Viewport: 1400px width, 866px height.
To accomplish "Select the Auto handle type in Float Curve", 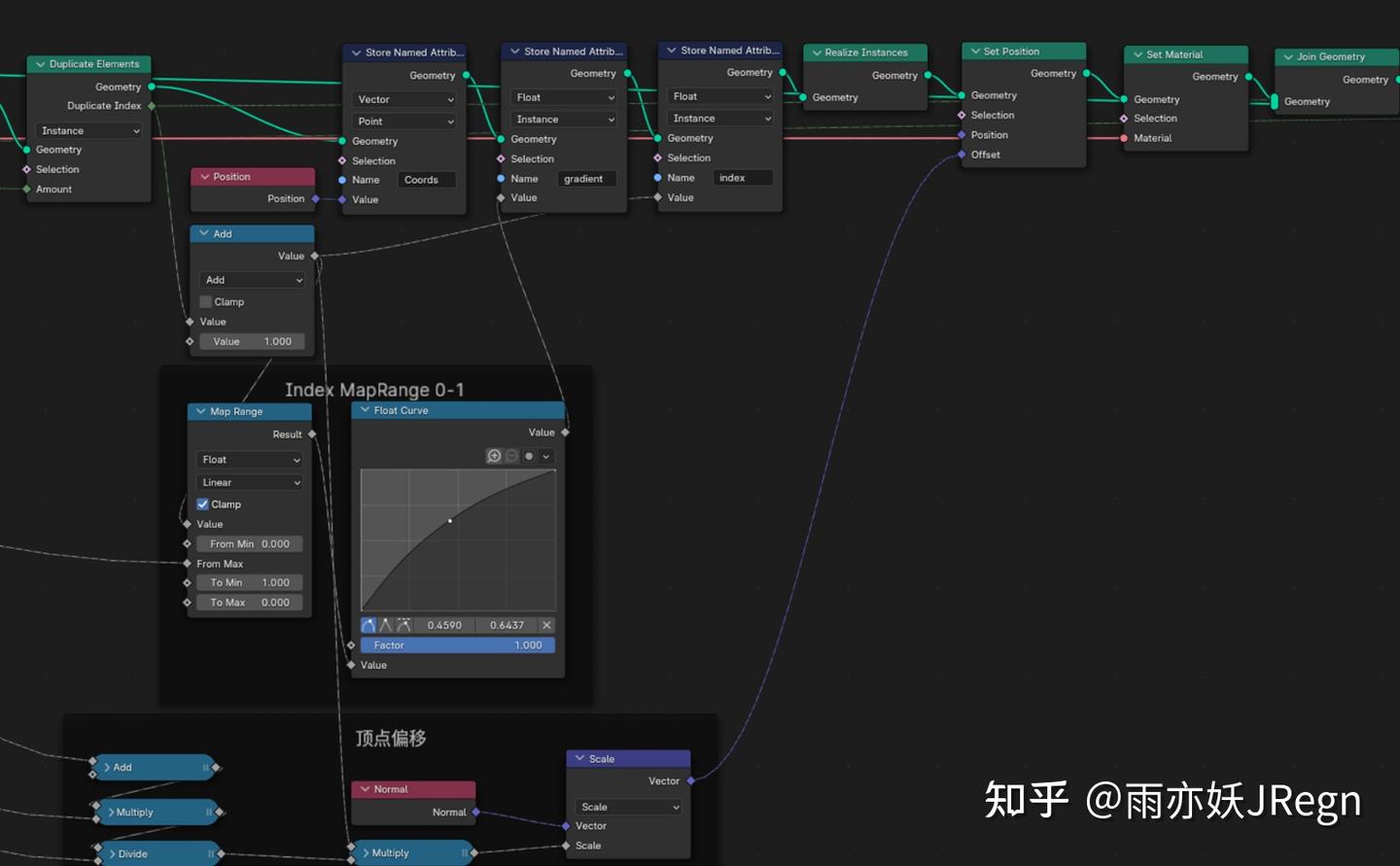I will [367, 625].
